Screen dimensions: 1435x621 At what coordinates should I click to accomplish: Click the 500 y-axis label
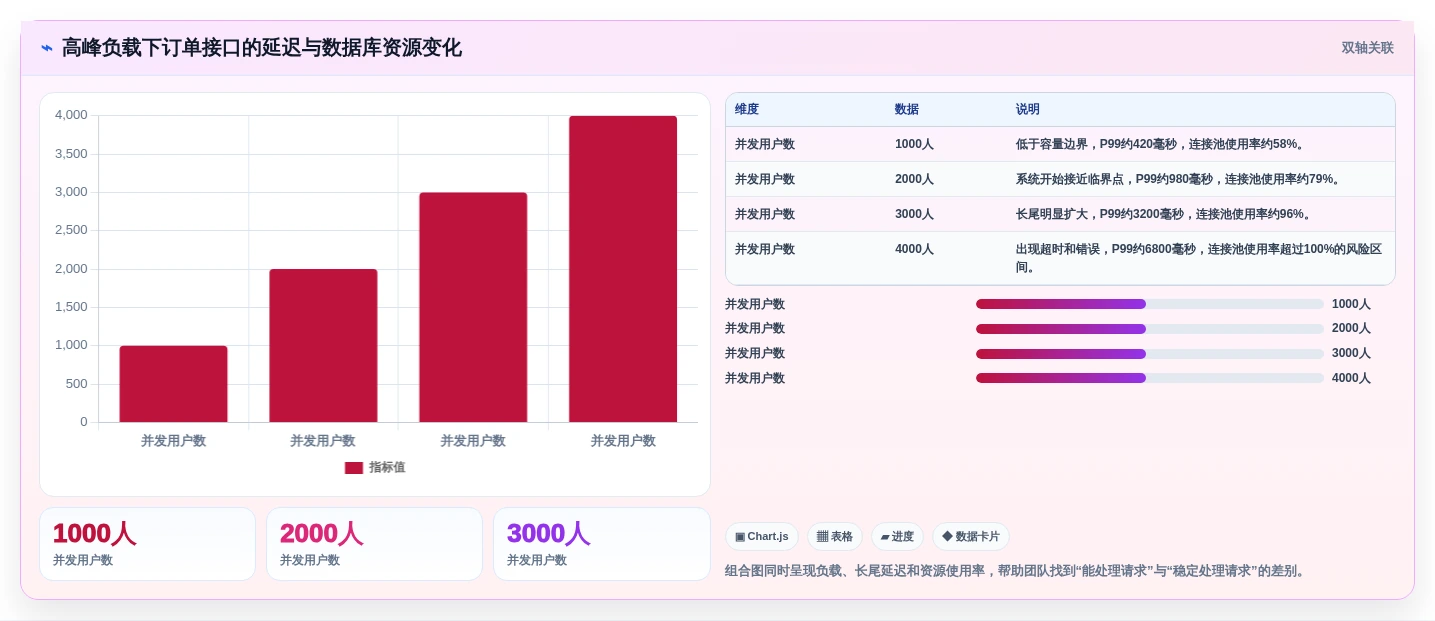pyautogui.click(x=77, y=384)
